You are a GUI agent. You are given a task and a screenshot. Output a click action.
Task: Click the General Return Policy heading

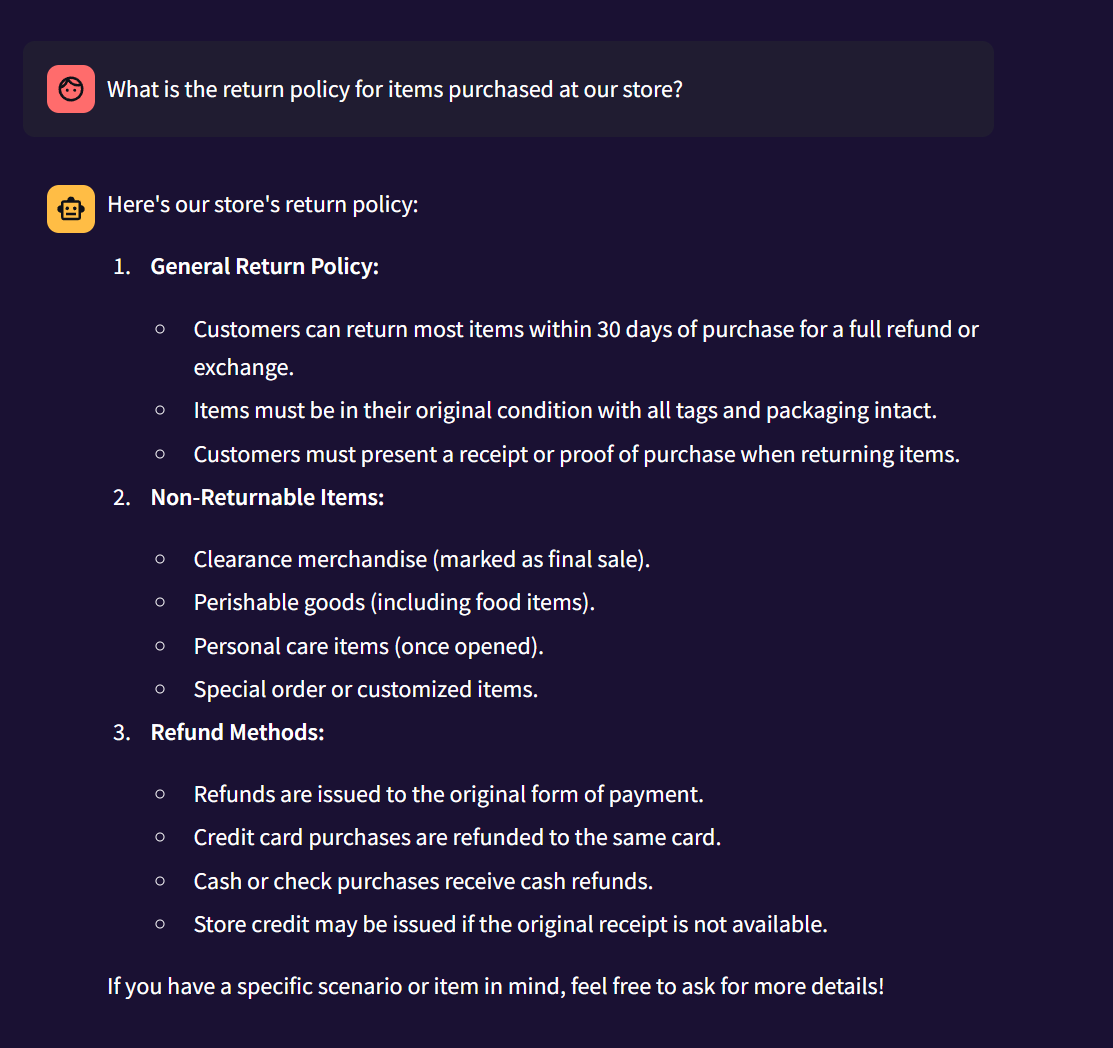click(x=264, y=267)
